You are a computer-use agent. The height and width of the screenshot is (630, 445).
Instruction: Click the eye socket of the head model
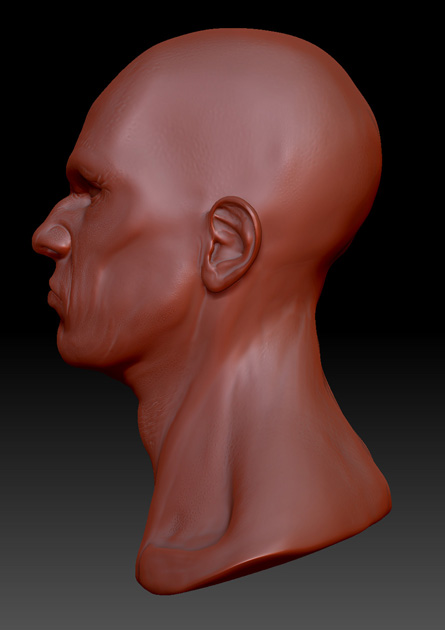(x=86, y=186)
